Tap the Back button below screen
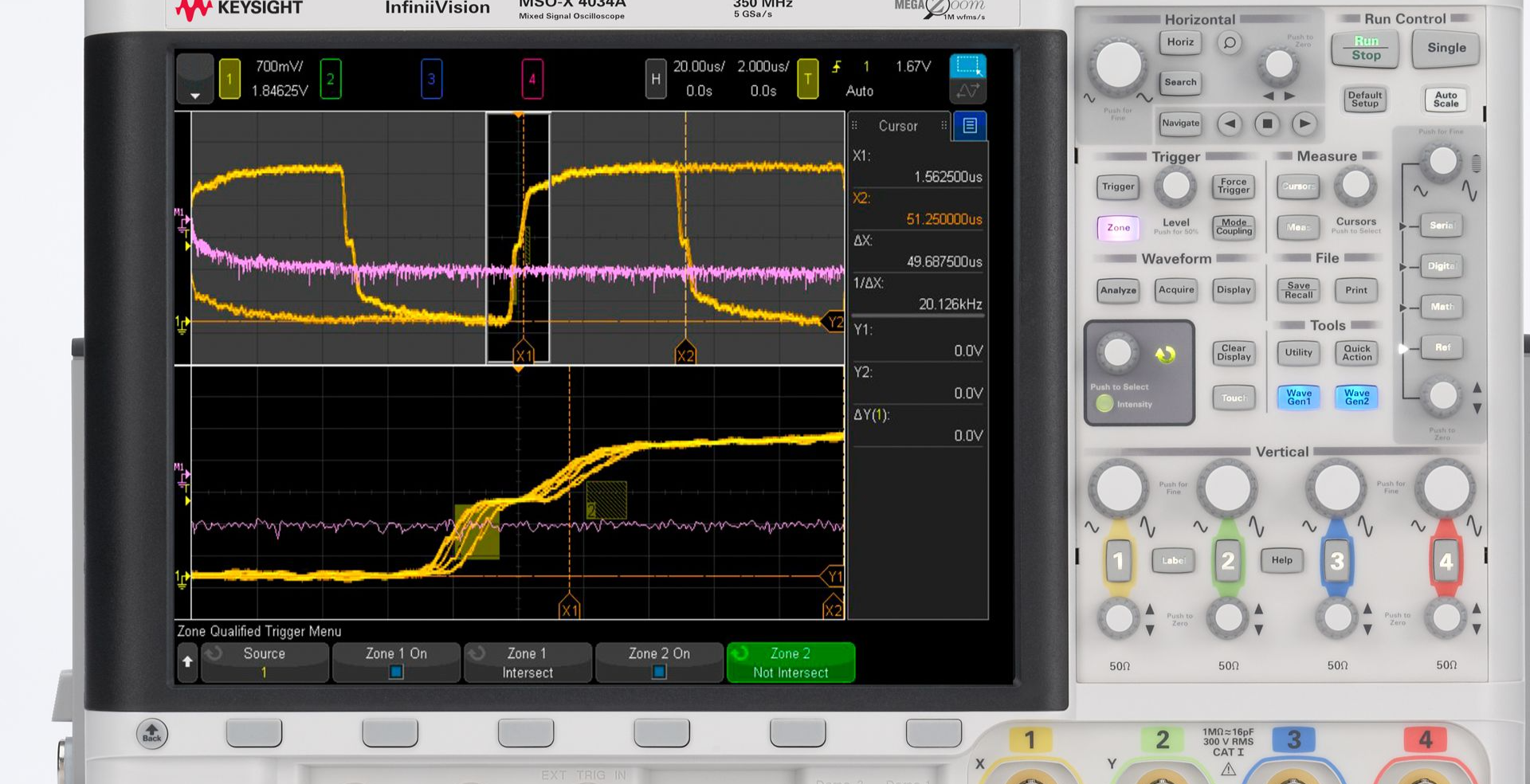Screen dimensions: 1530x784 [x=151, y=733]
